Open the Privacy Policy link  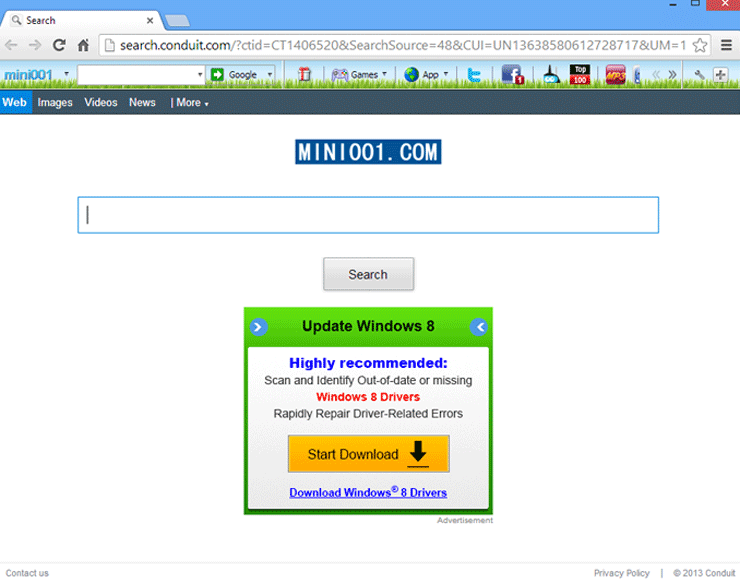click(x=621, y=573)
